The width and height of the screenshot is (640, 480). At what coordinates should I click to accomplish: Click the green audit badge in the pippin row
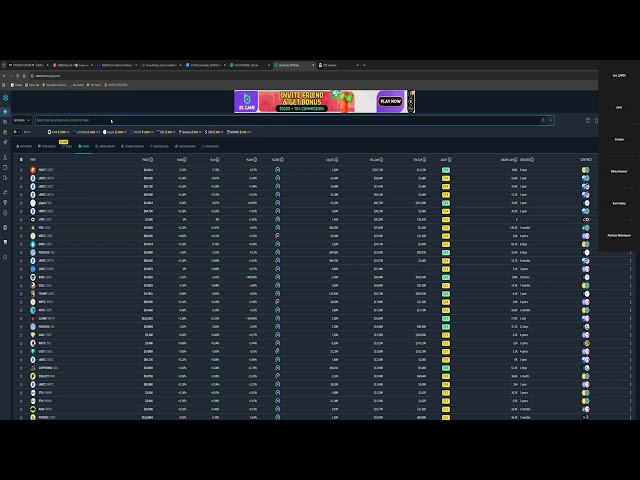click(x=446, y=203)
